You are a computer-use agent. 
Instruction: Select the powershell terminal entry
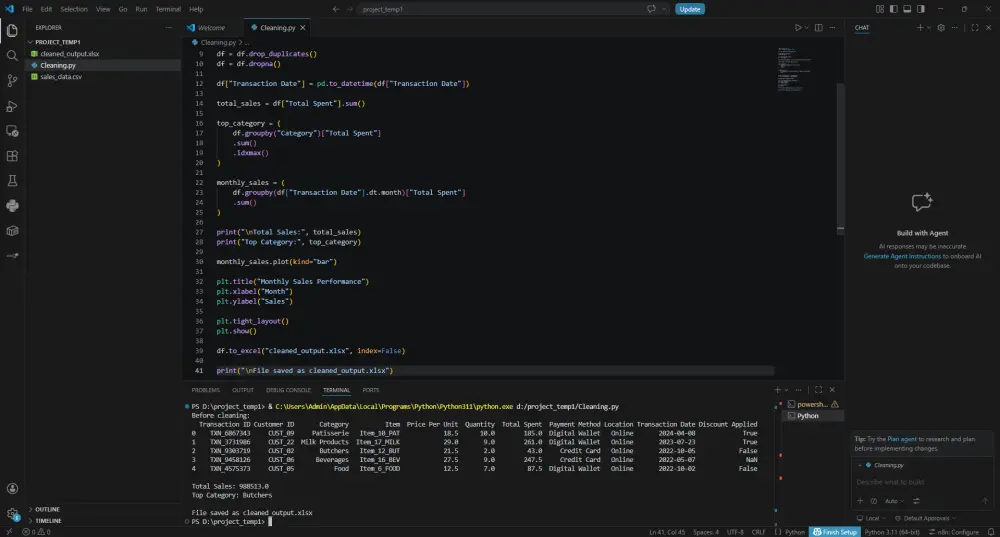(812, 404)
